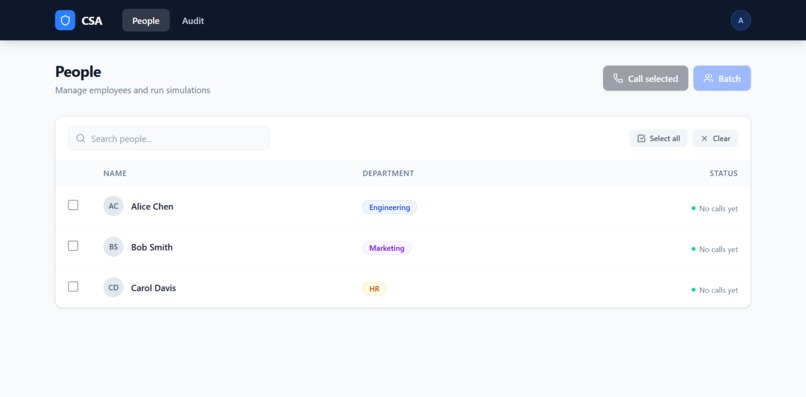Screen dimensions: 806x397
Task: Click the CD avatar for Carol Davis
Action: [113, 287]
